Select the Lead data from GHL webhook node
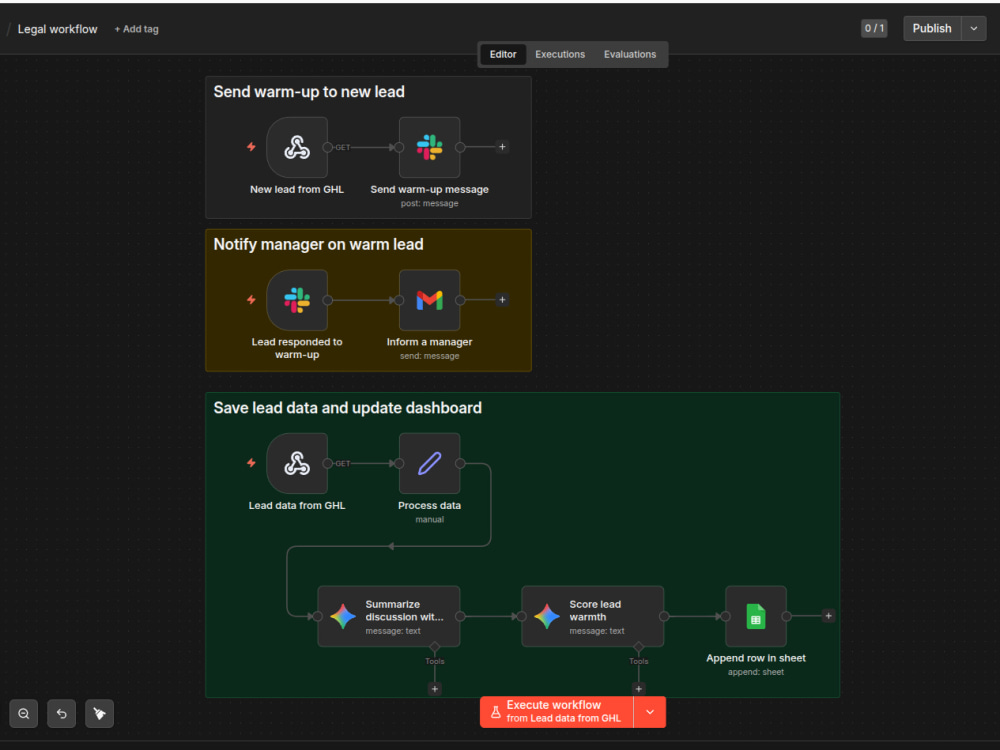 297,464
